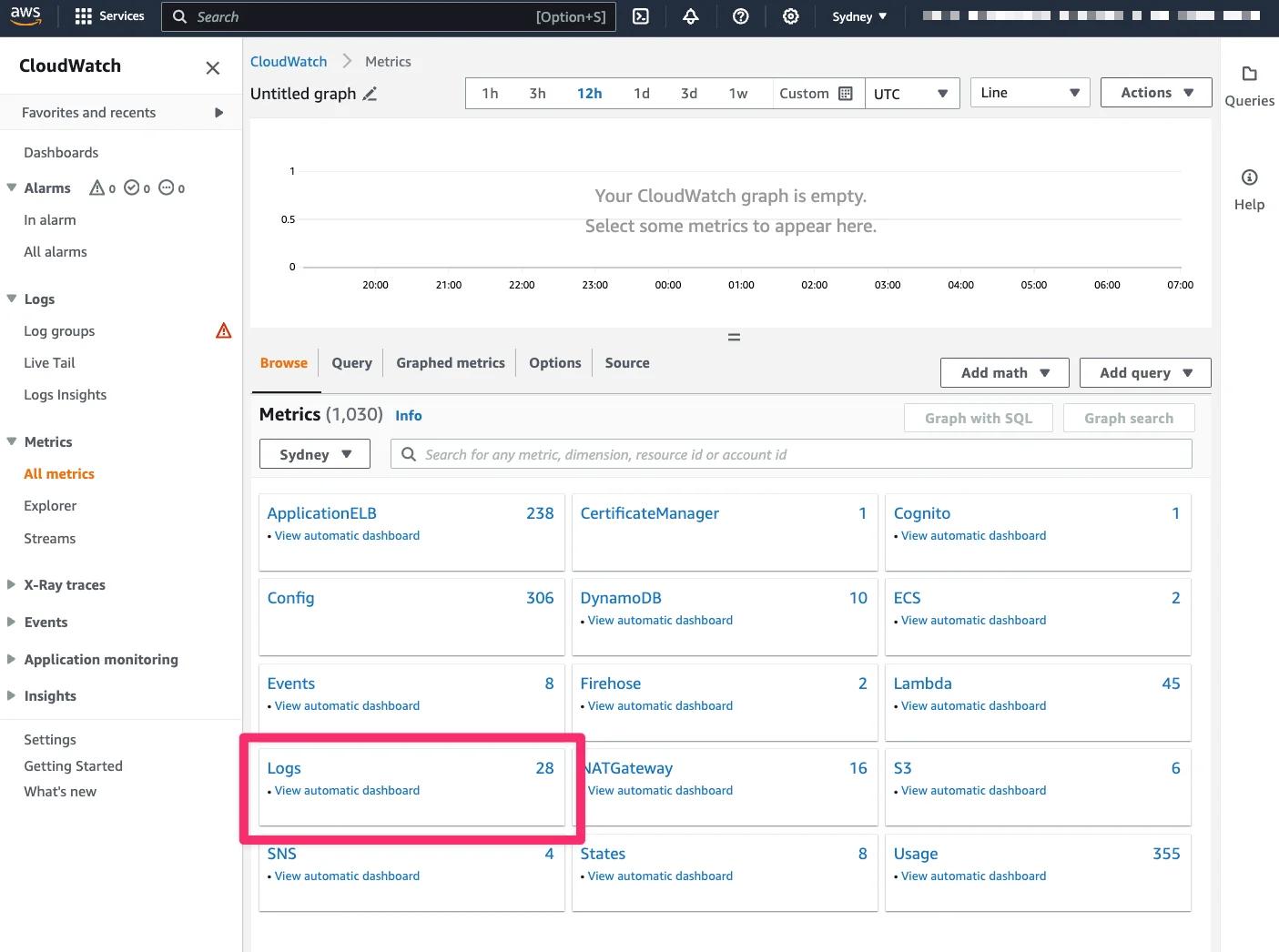Open the notifications bell

pyautogui.click(x=690, y=16)
